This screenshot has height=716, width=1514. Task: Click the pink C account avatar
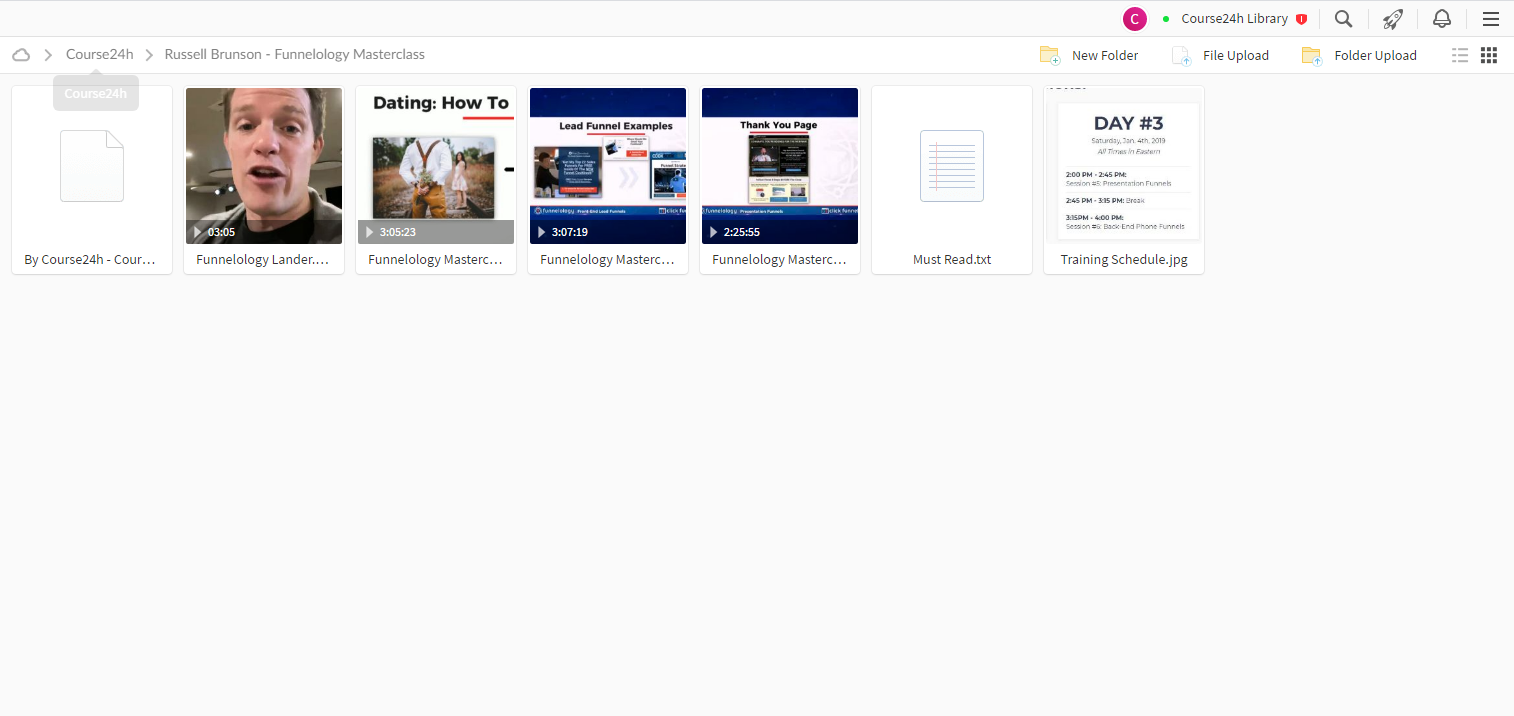(x=1135, y=19)
